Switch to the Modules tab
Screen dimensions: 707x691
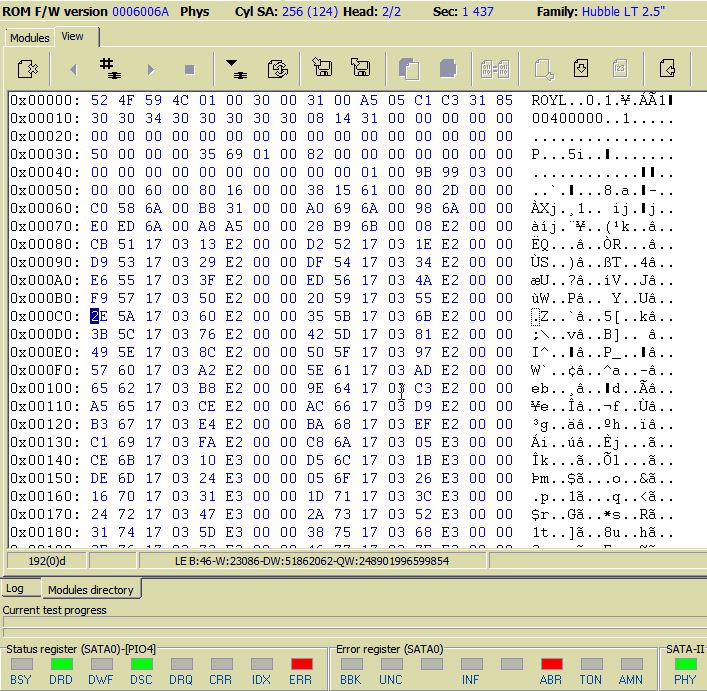pyautogui.click(x=29, y=38)
